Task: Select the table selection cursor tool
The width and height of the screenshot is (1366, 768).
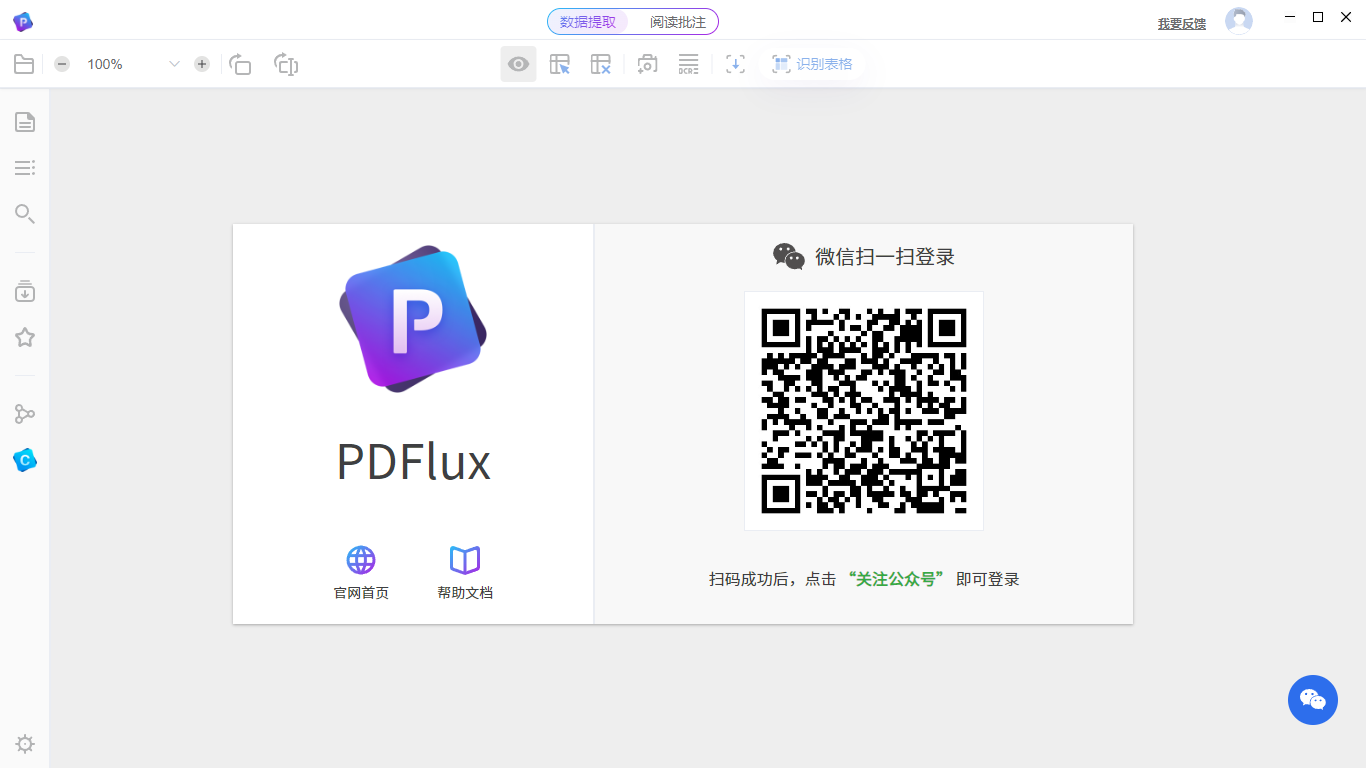Action: tap(560, 64)
